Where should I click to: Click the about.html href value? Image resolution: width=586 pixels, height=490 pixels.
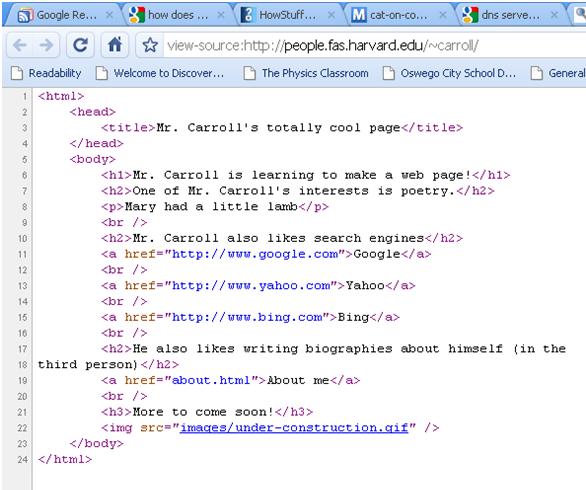coord(211,380)
